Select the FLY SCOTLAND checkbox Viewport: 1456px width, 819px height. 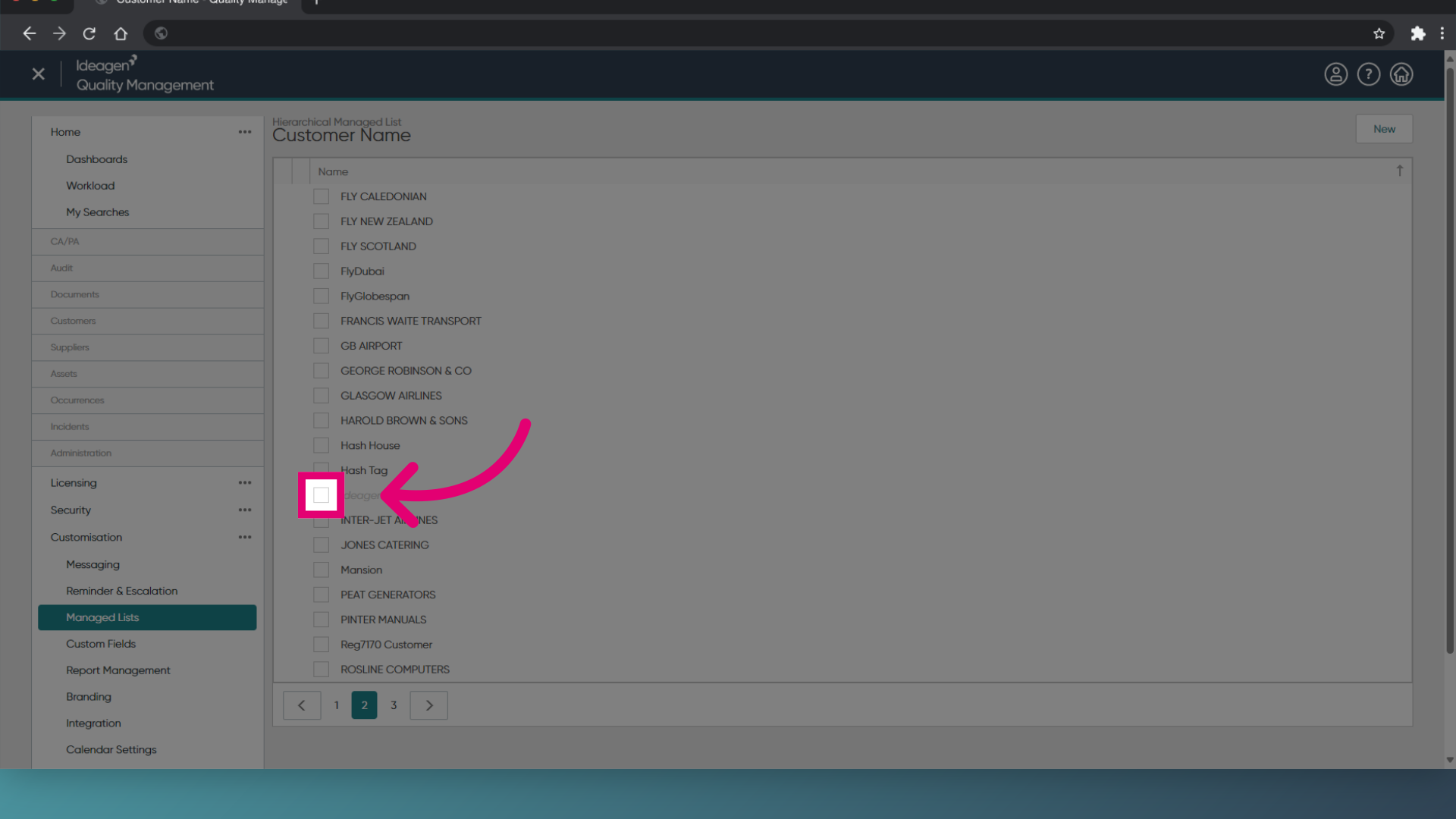pyautogui.click(x=321, y=246)
